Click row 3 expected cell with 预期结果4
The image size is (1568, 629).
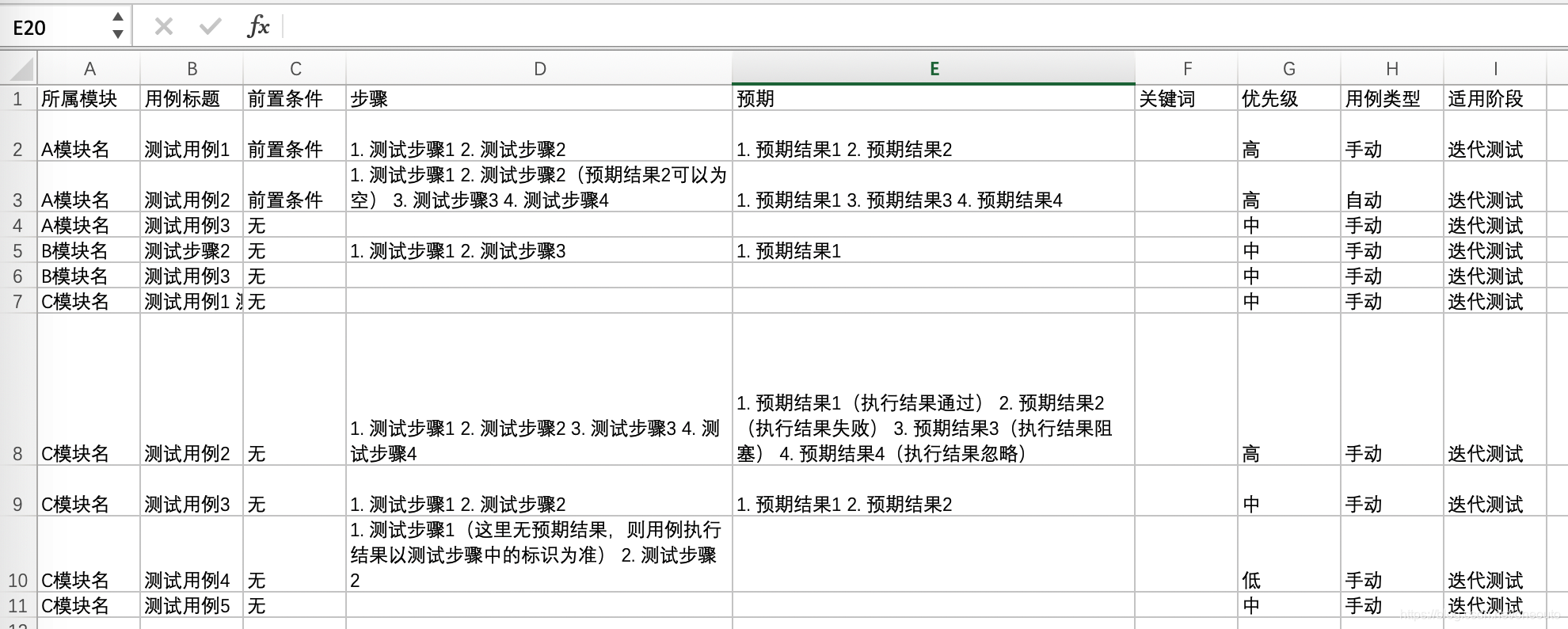pos(934,187)
